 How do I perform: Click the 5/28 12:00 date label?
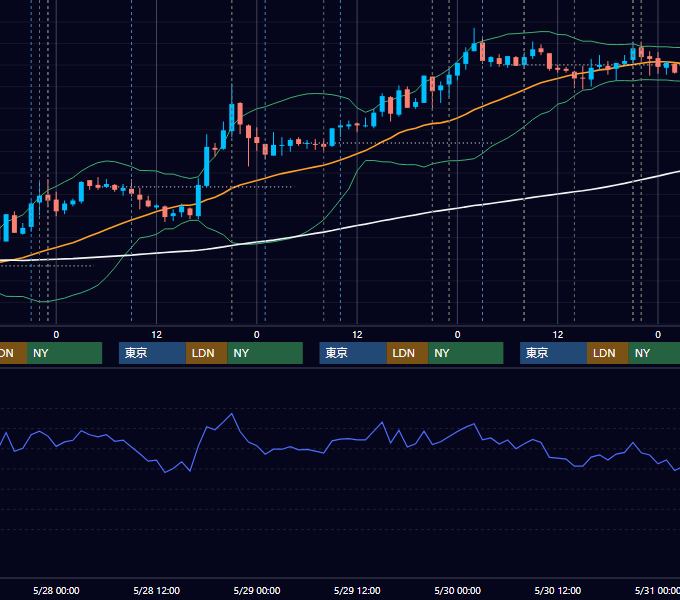tap(157, 590)
